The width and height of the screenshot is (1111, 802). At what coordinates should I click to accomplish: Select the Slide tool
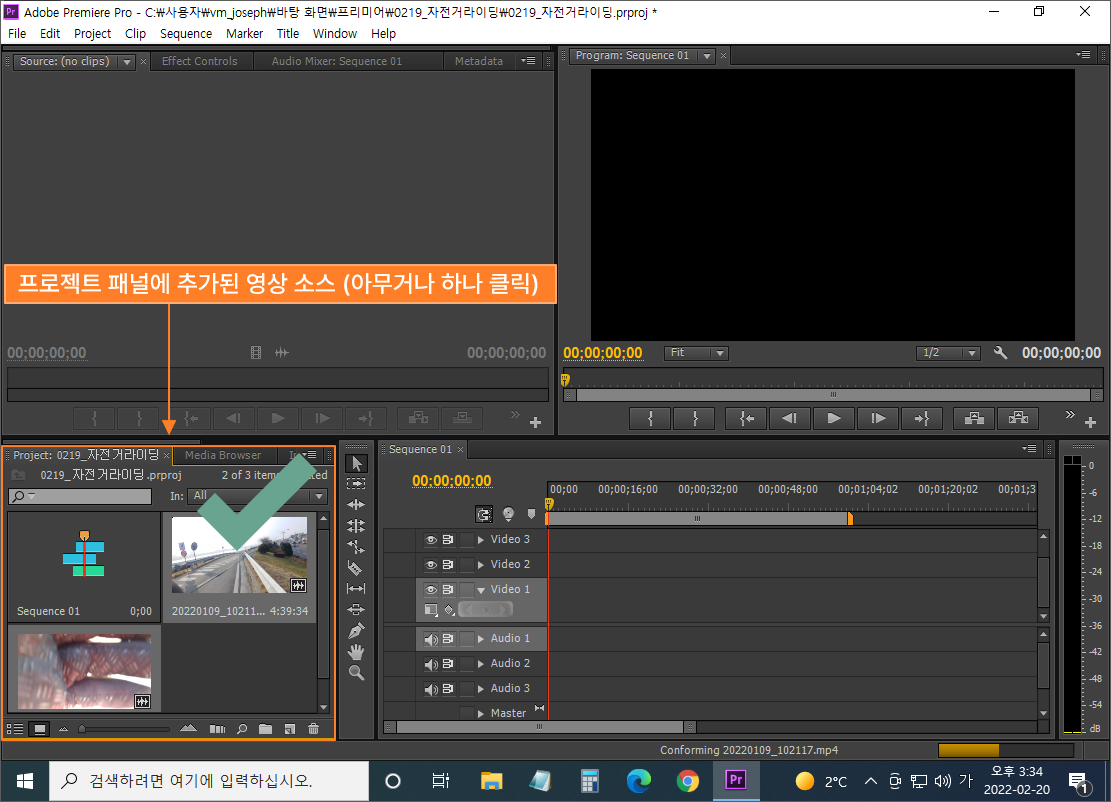(356, 609)
